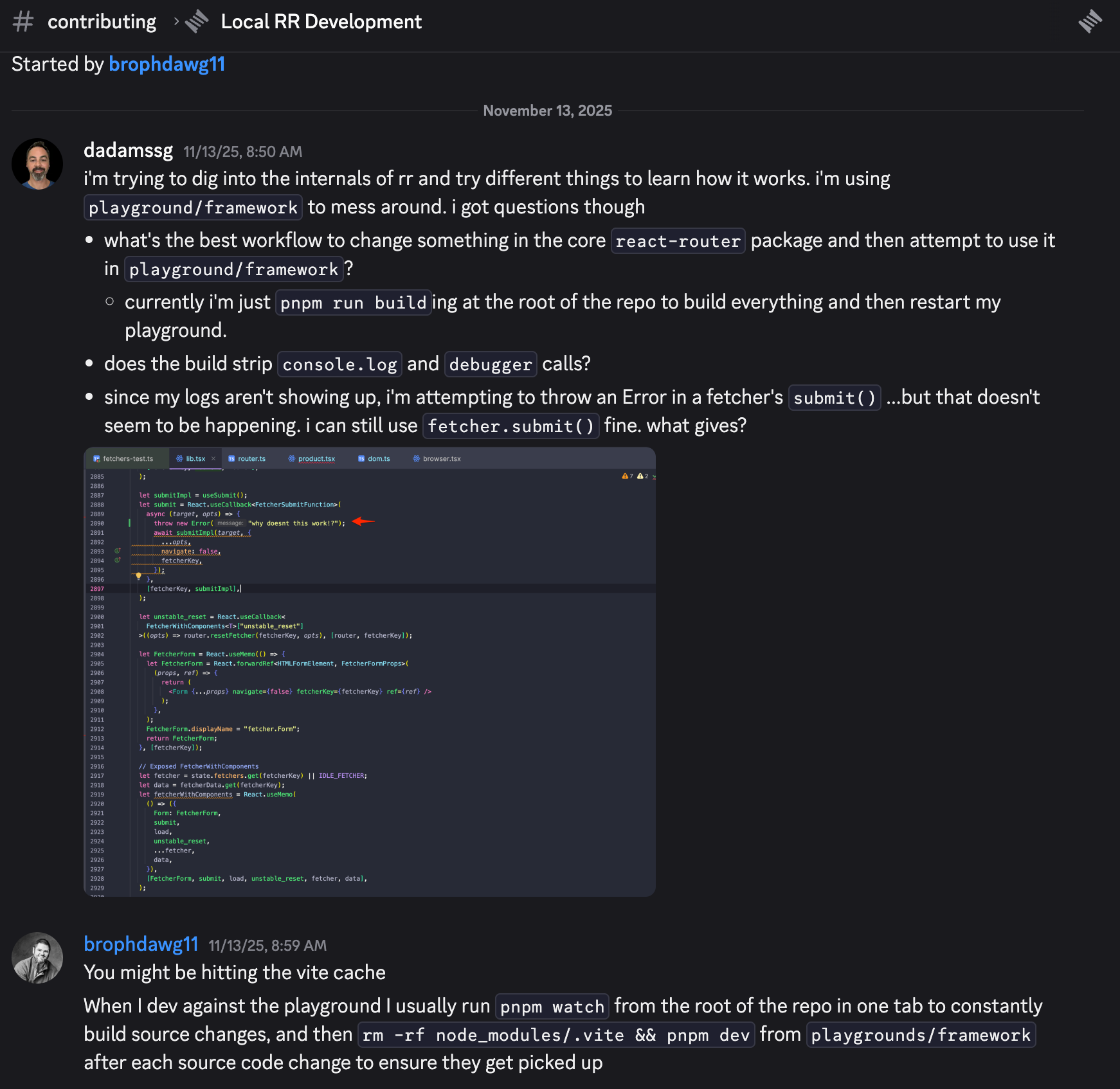Click the 8:50 AM message timestamp
The height and width of the screenshot is (1089, 1120).
(x=242, y=152)
